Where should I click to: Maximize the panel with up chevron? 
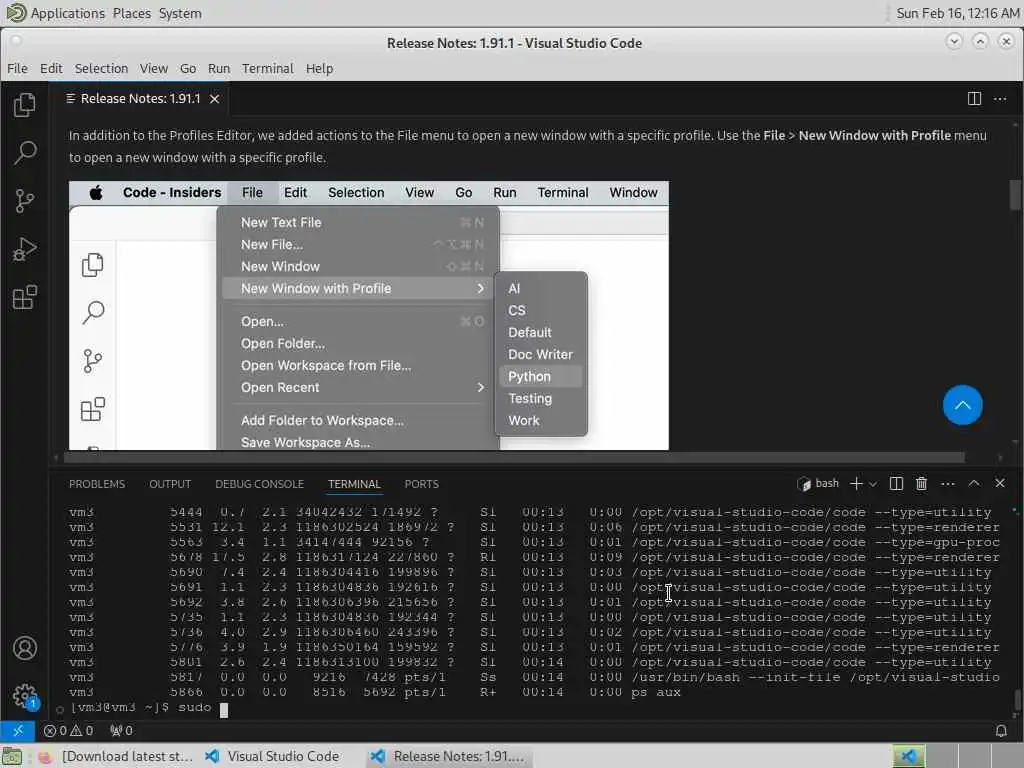[x=974, y=483]
